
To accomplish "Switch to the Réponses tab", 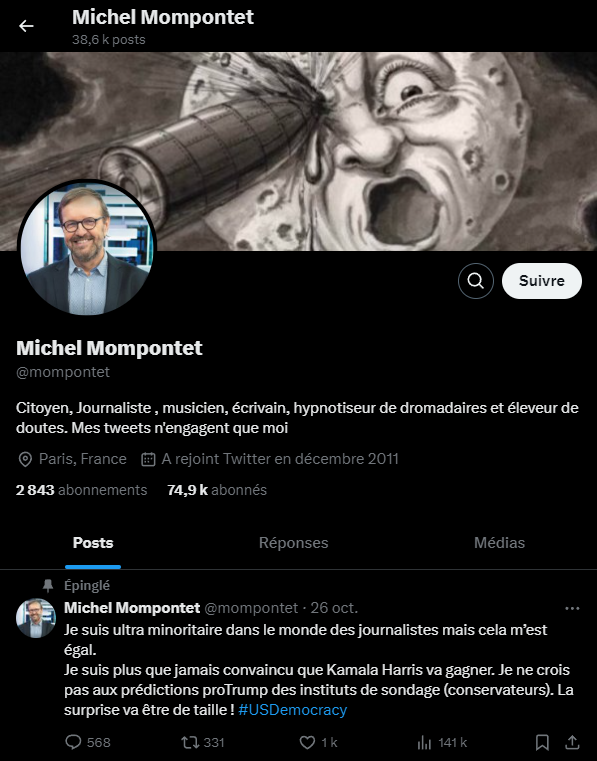I will tap(293, 543).
